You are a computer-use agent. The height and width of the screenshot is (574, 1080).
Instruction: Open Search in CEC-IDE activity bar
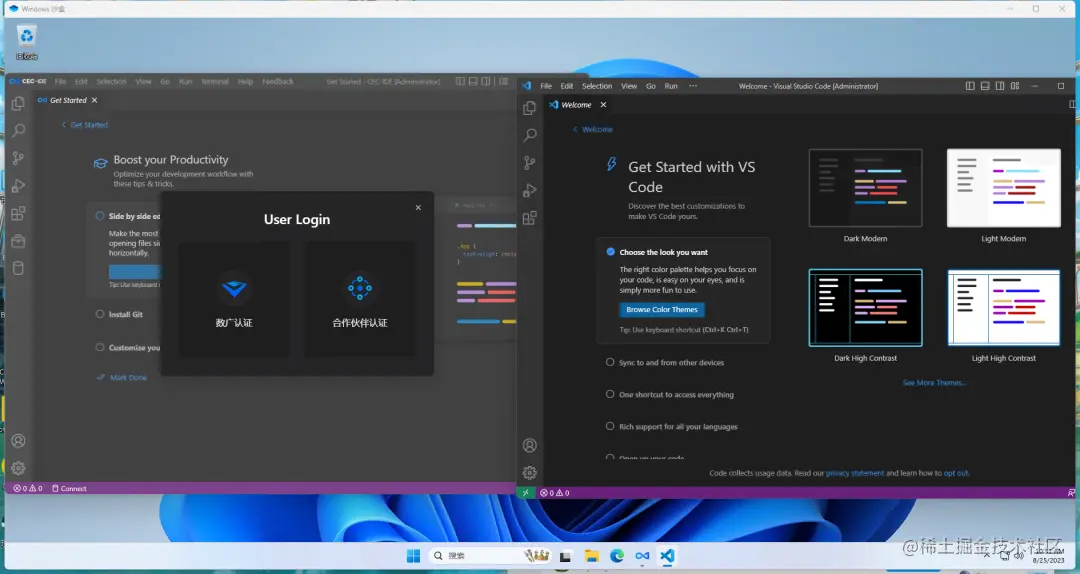[19, 130]
